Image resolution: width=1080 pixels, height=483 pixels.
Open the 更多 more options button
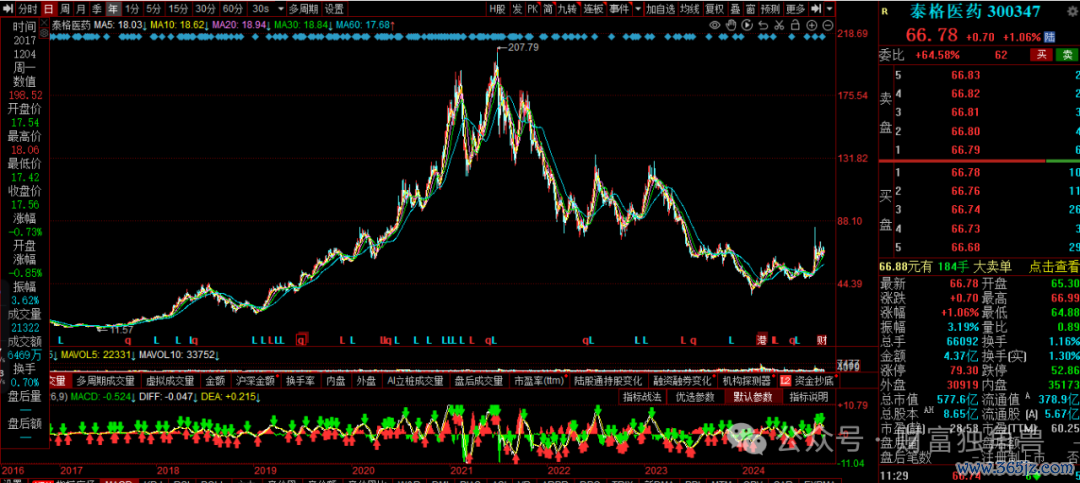(x=796, y=9)
